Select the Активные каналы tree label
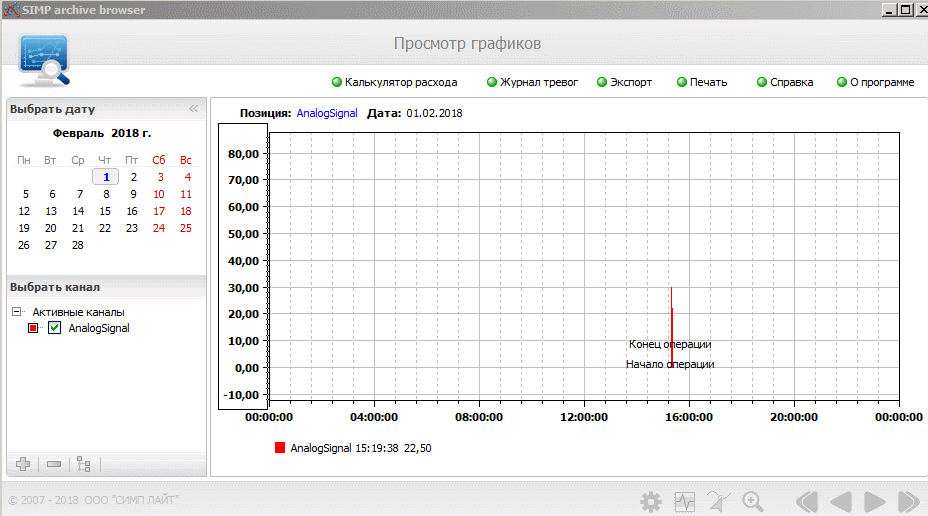 click(x=78, y=312)
